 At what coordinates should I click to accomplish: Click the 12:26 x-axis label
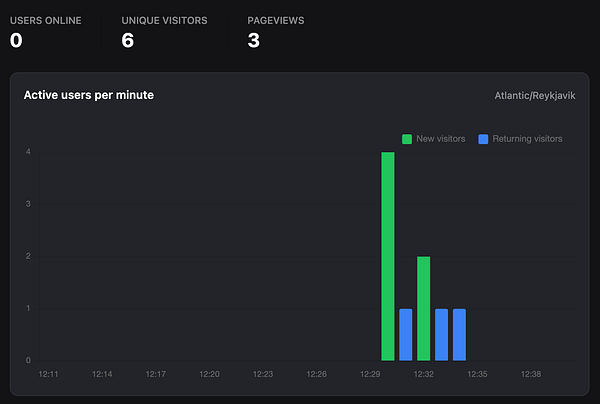pos(316,374)
